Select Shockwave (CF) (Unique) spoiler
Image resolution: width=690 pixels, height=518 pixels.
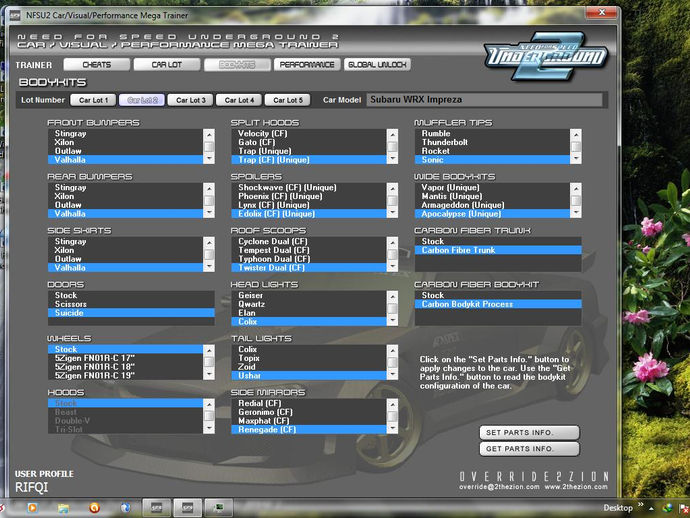pyautogui.click(x=309, y=187)
